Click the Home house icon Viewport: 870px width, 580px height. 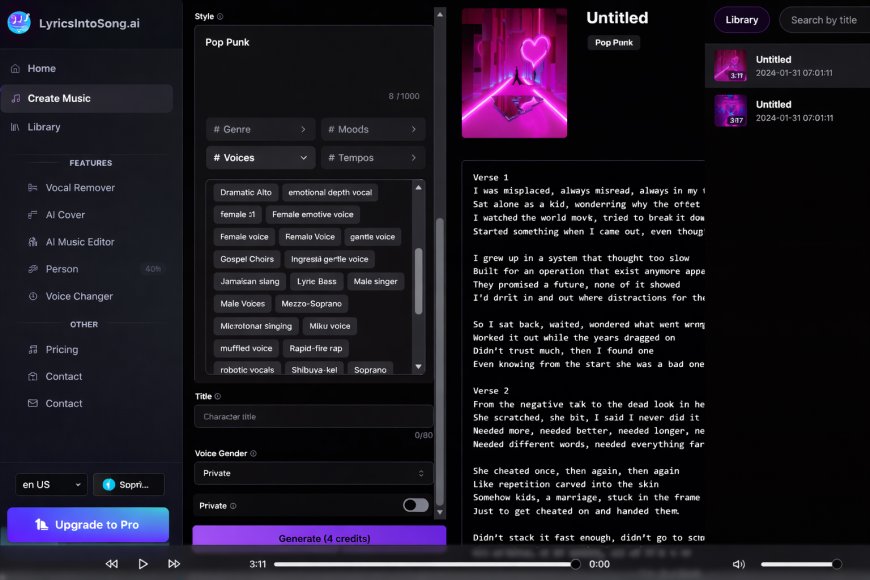[x=16, y=69]
